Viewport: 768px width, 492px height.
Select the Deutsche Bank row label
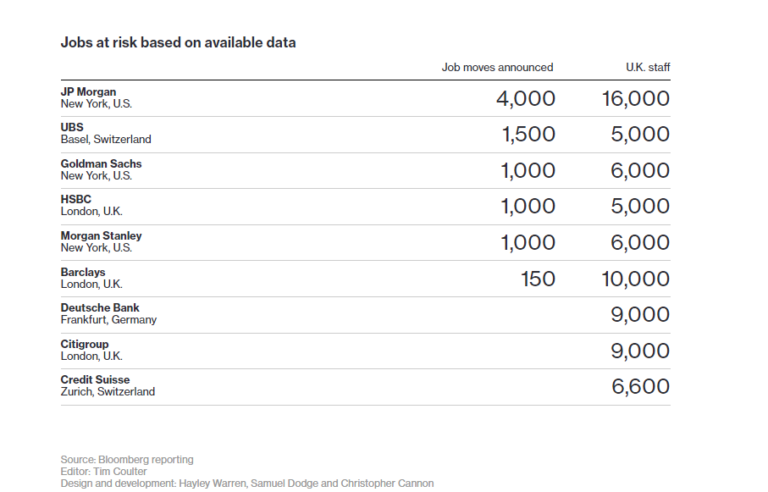[x=100, y=308]
